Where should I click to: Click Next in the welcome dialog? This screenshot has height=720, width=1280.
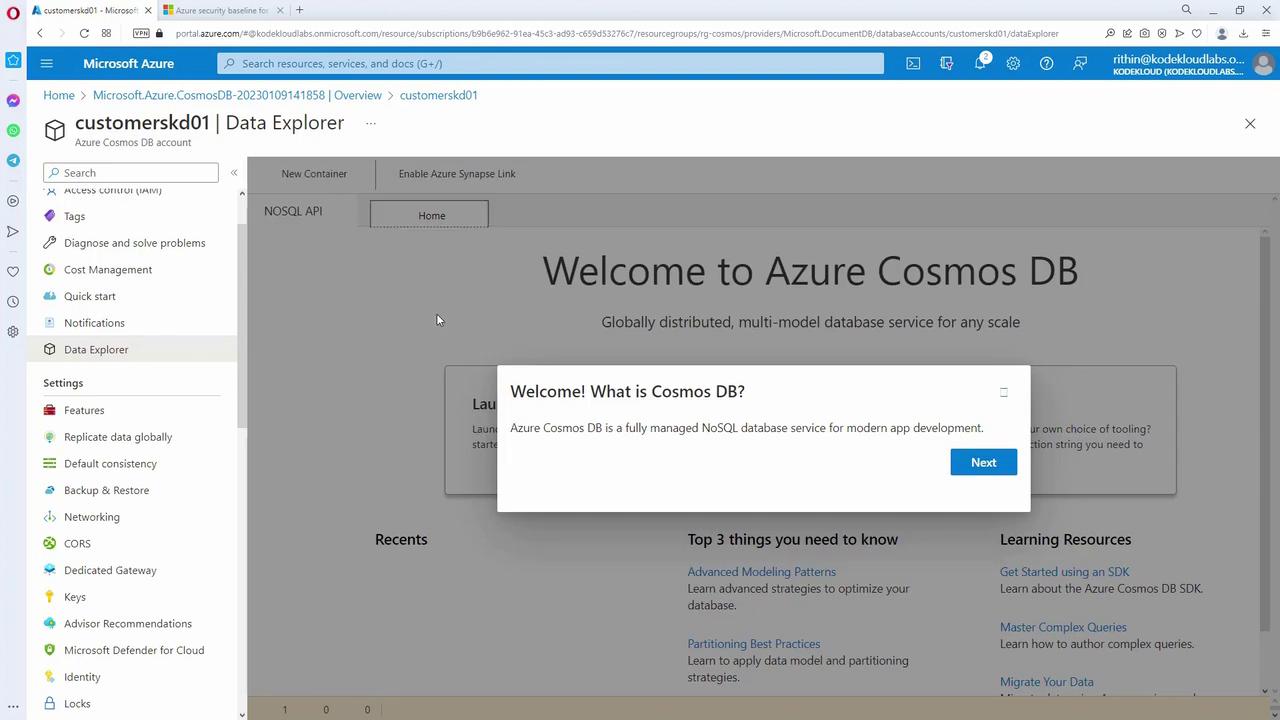click(983, 462)
